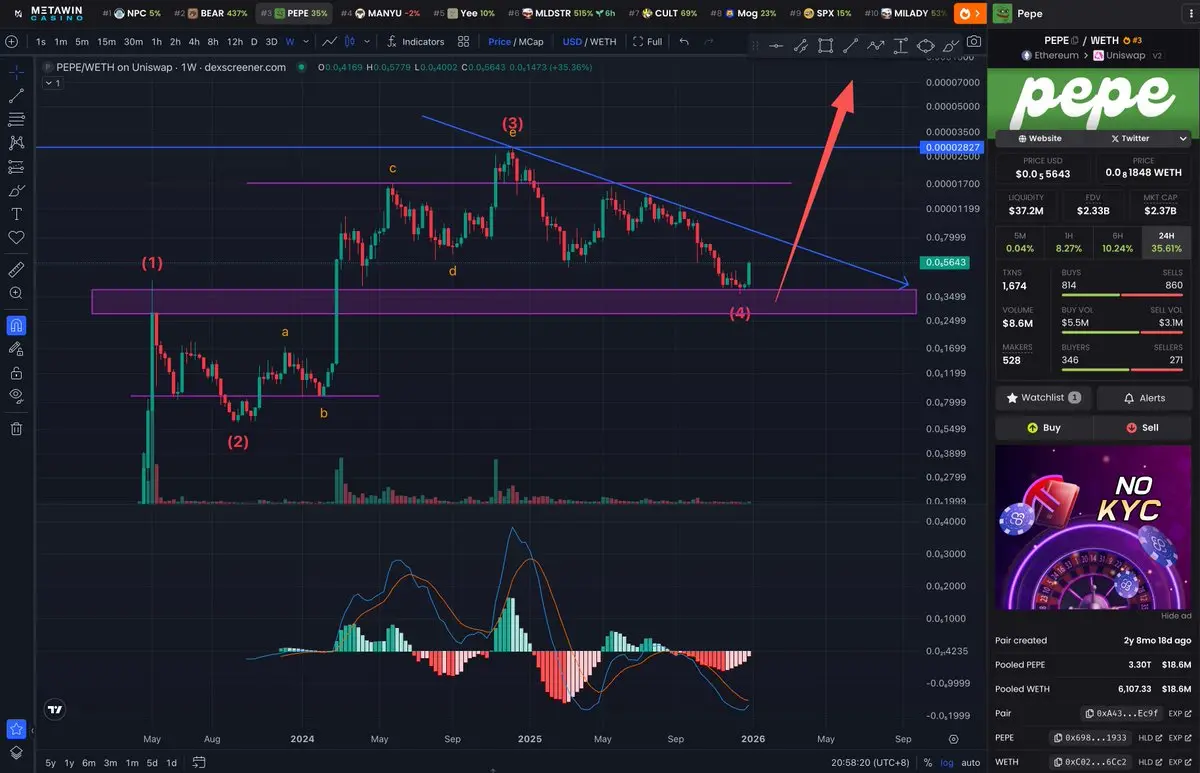Switch chart quote to USD
The width and height of the screenshot is (1200, 773).
pos(572,42)
